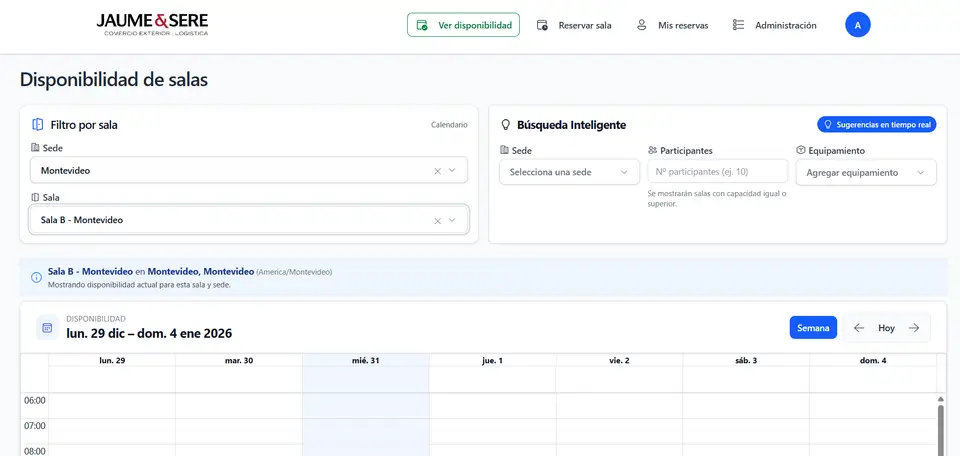Go to the previous week arrow
This screenshot has width=960, height=456.
(x=858, y=328)
